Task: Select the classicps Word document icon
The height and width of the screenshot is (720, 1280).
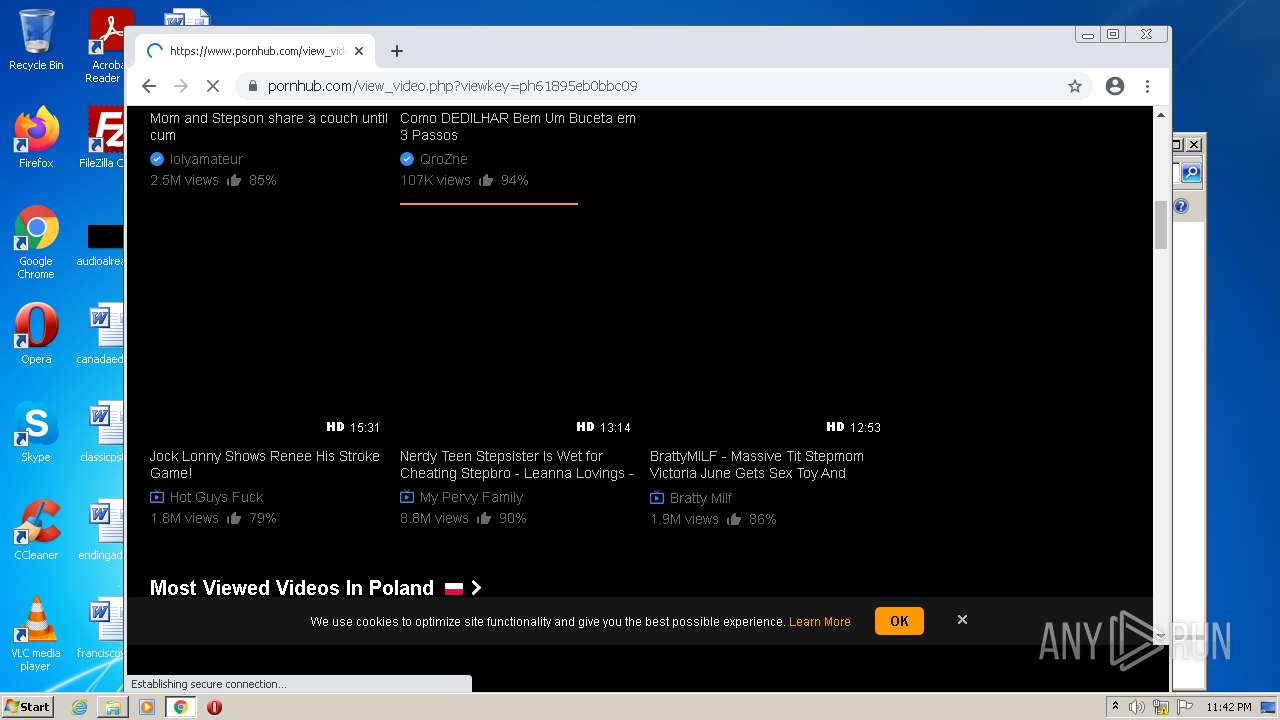Action: (x=102, y=431)
